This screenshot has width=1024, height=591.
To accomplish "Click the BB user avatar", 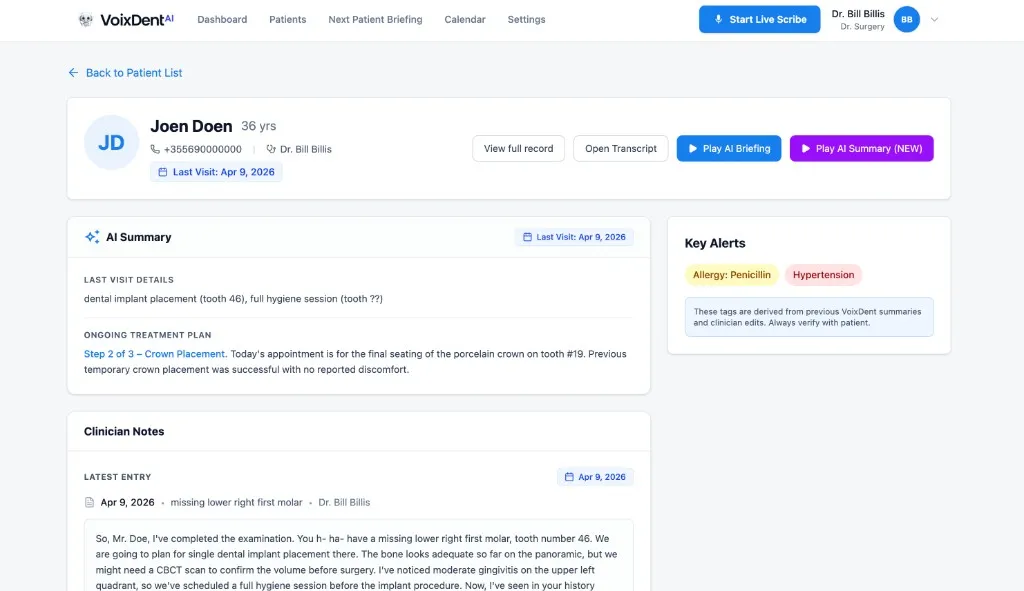I will click(x=906, y=20).
